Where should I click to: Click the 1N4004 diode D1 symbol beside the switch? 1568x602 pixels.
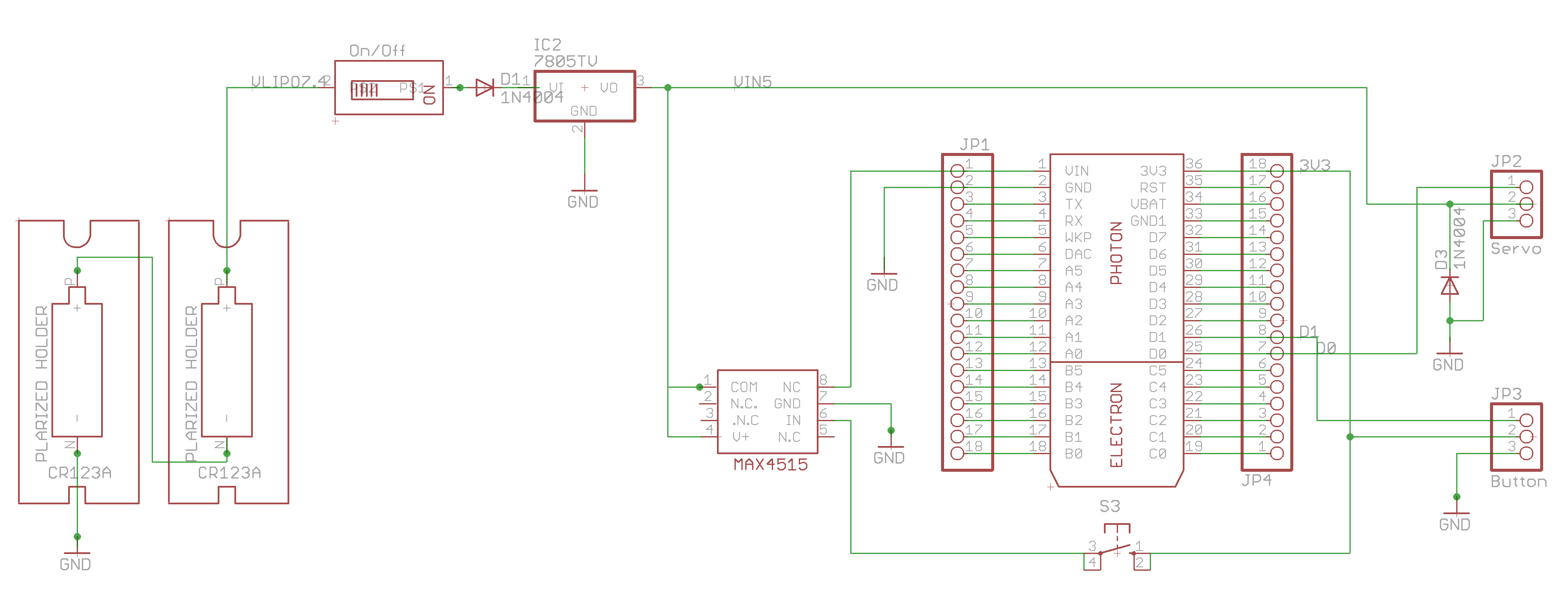(x=485, y=88)
